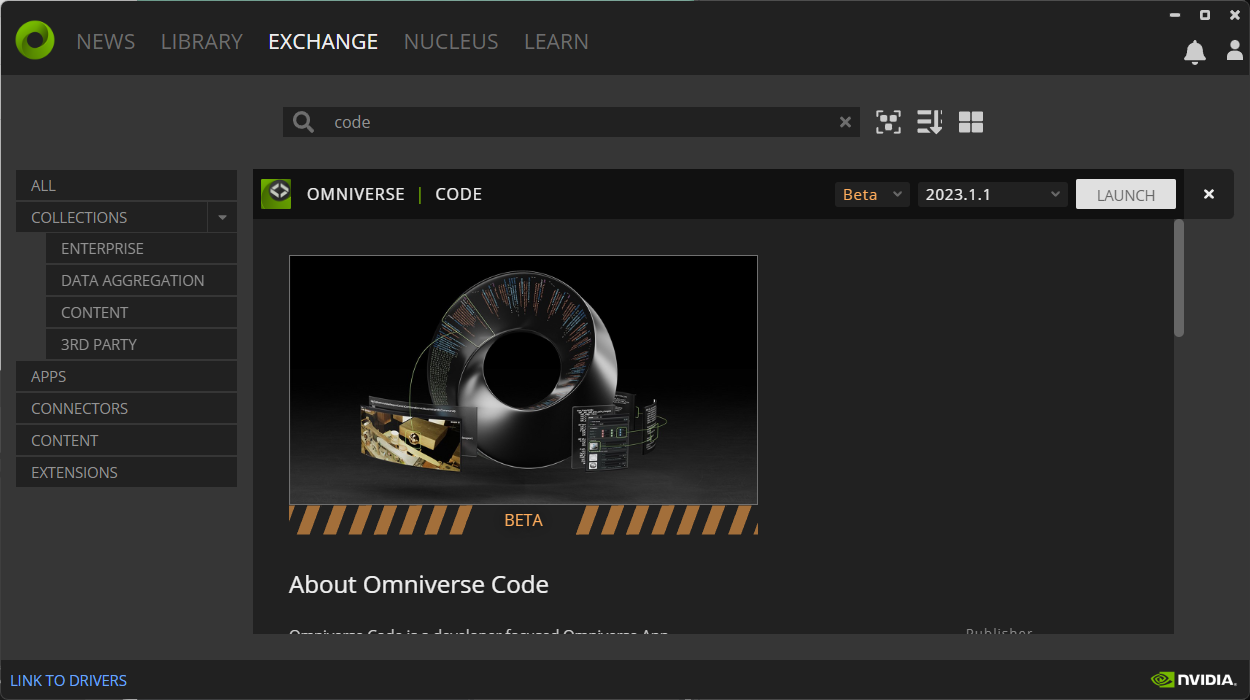1250x700 pixels.
Task: Click the Omniverse Code app icon
Action: pyautogui.click(x=276, y=194)
